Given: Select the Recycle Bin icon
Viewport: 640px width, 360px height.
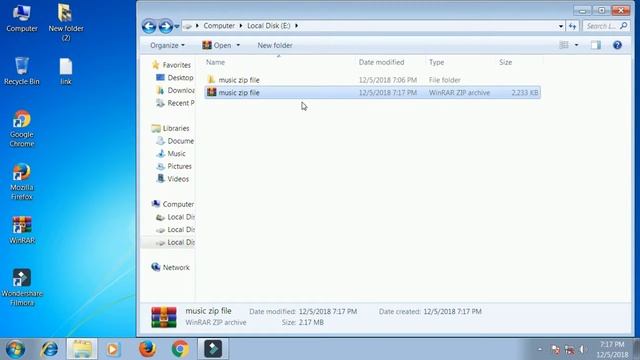Looking at the screenshot, I should [x=22, y=71].
